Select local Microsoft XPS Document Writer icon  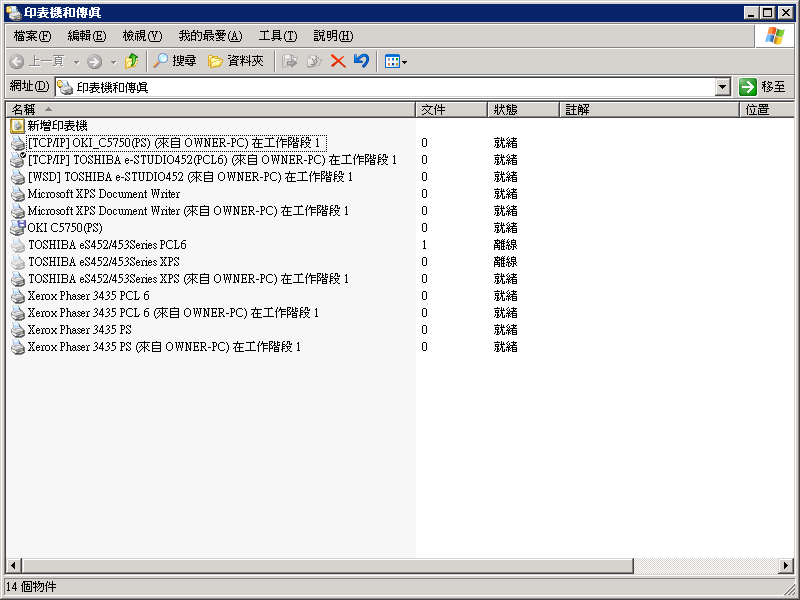click(x=18, y=194)
